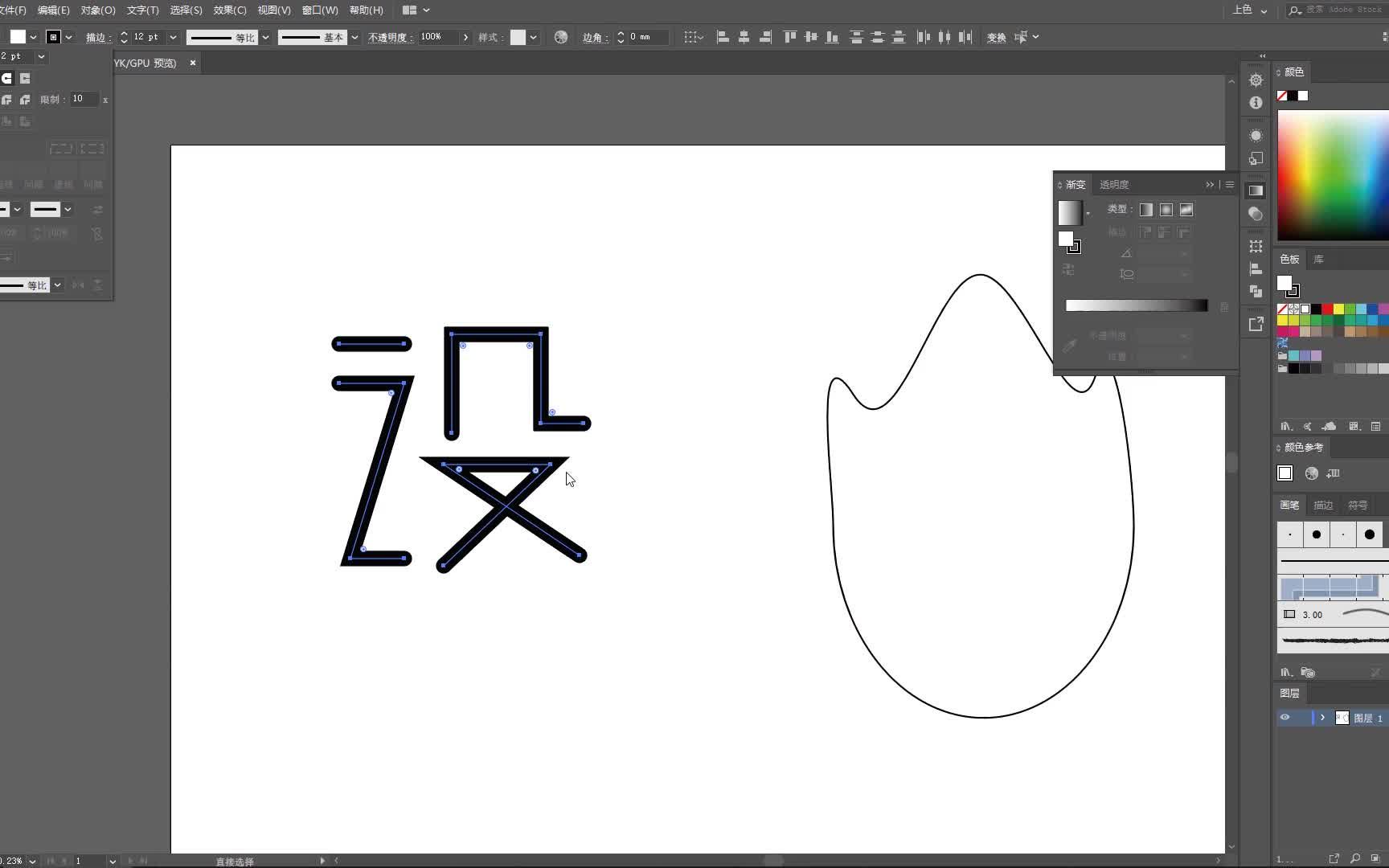Close the YK/GPU 预览 document tab

[193, 63]
